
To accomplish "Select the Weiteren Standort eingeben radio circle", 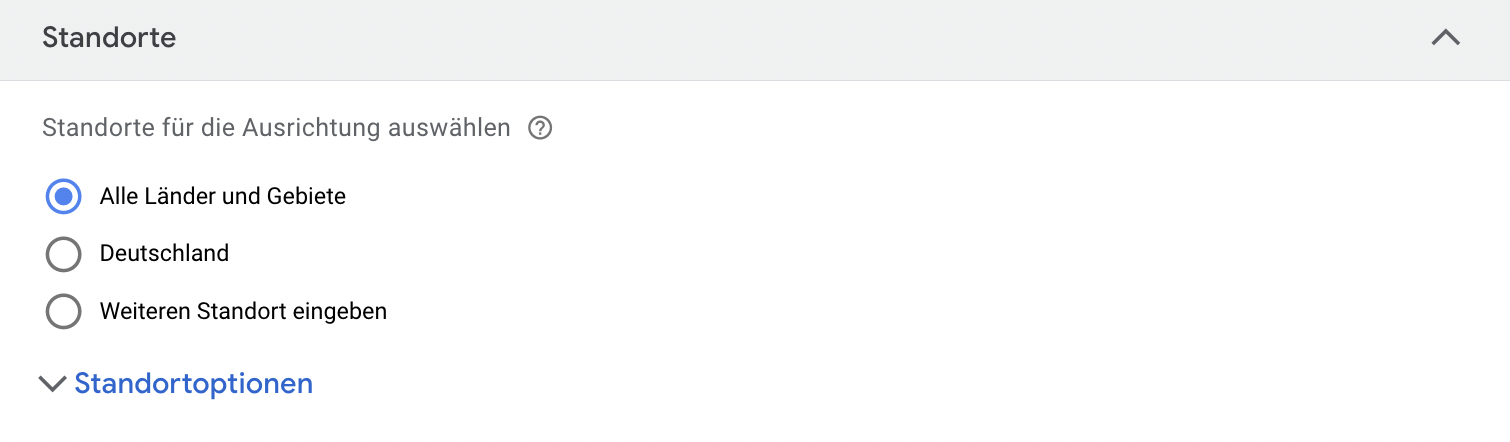I will (64, 312).
